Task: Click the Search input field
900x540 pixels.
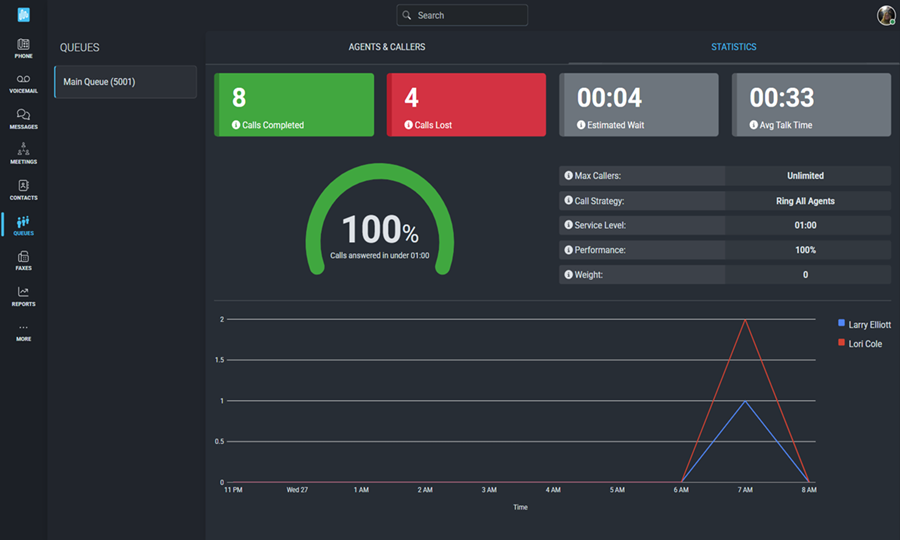Action: [x=462, y=15]
